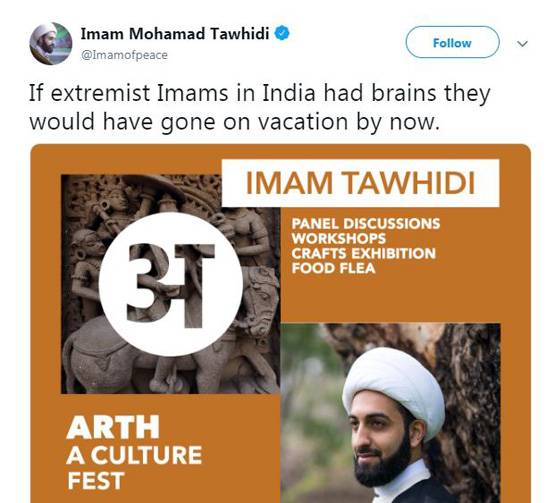The height and width of the screenshot is (503, 555).
Task: Follow Imam Mohamad Tawhidi
Action: point(452,42)
